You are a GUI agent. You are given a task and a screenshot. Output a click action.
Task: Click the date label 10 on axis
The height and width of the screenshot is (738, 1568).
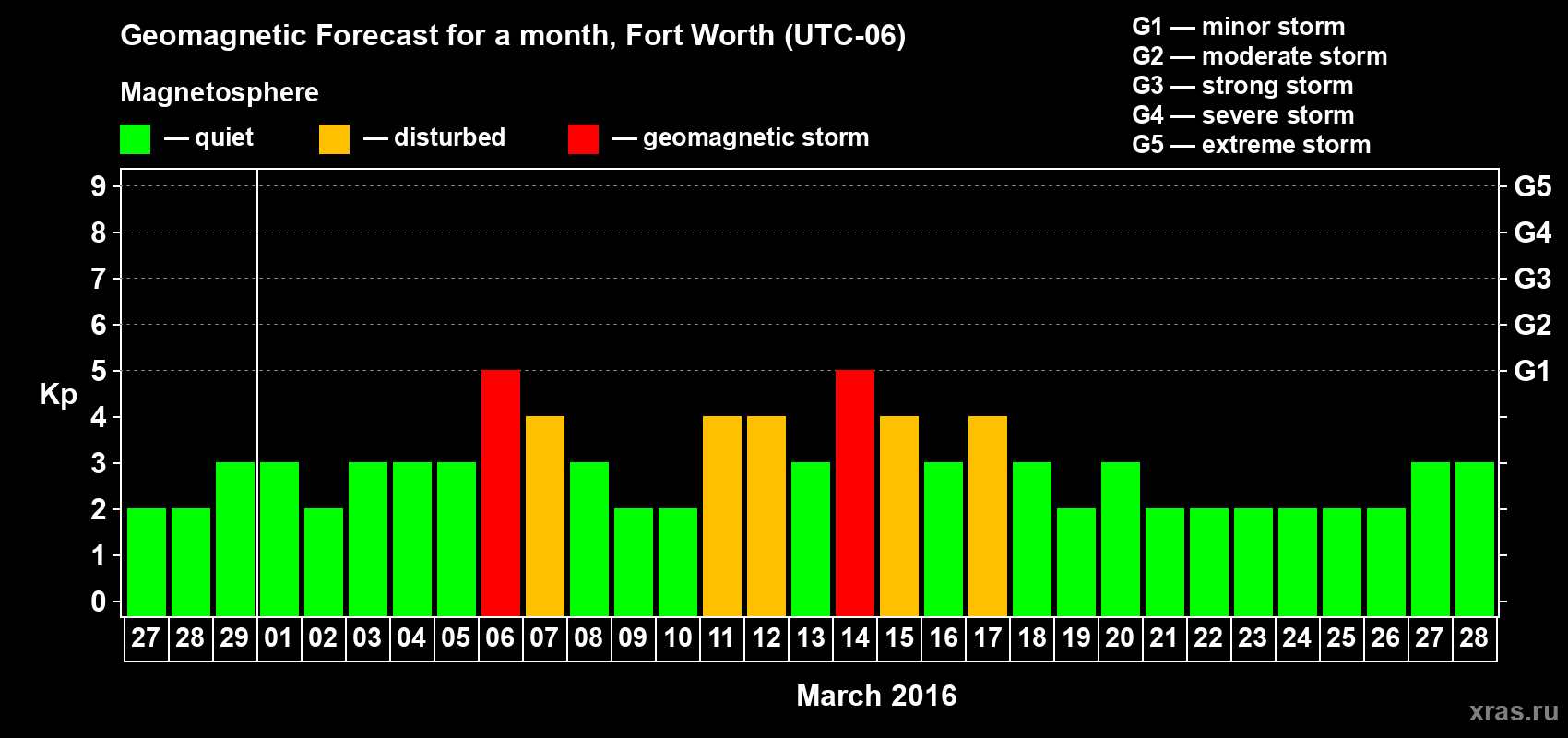coord(678,637)
